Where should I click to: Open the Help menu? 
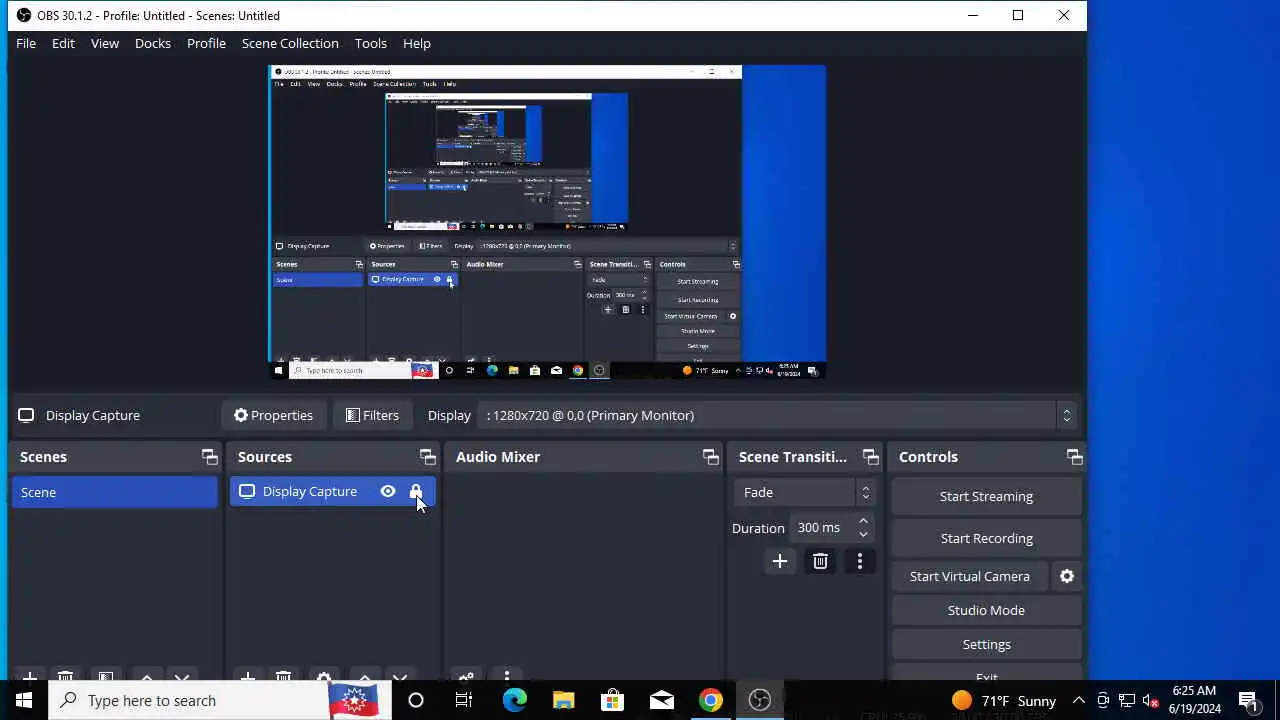(x=416, y=43)
